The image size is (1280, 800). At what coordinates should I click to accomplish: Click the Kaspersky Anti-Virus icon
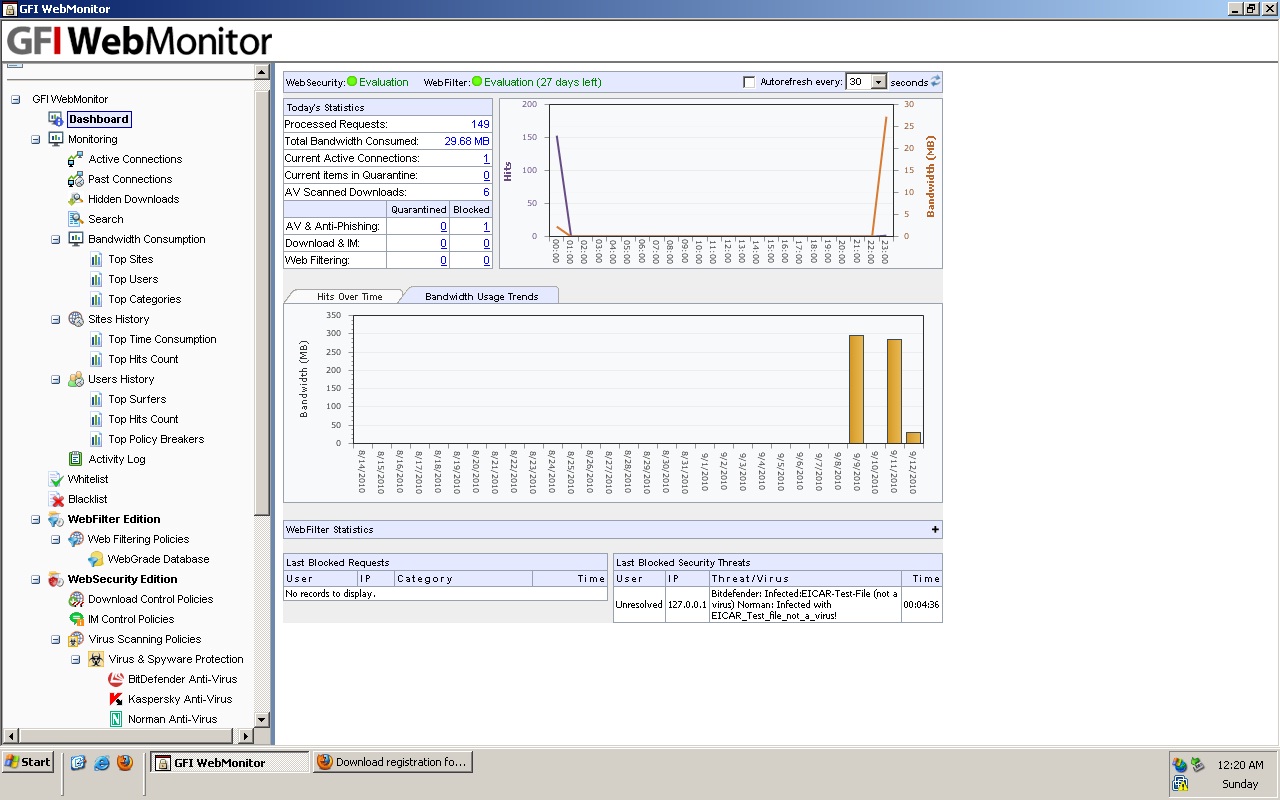tap(116, 699)
